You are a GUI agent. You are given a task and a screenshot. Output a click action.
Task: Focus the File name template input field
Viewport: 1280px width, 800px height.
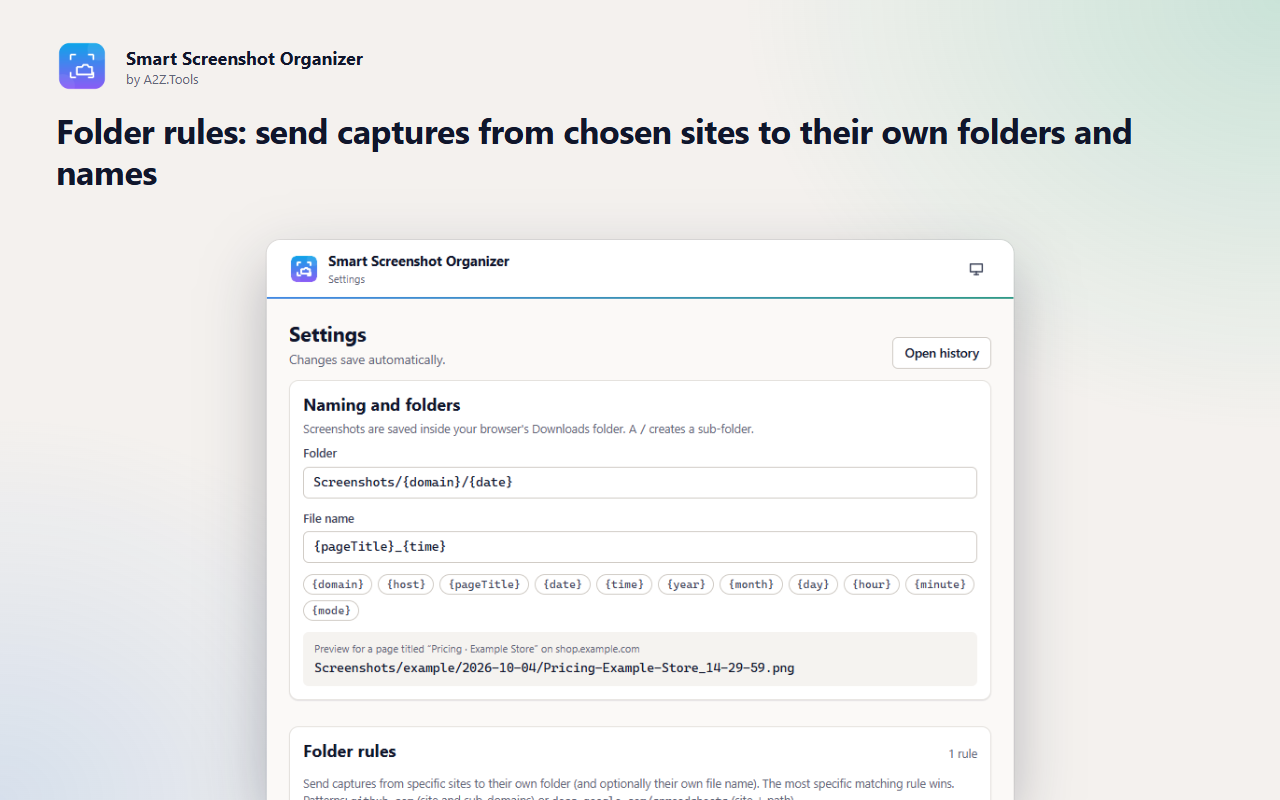(640, 547)
